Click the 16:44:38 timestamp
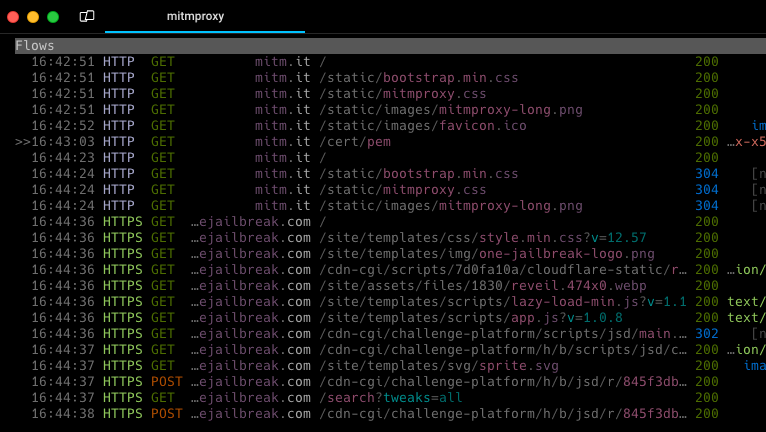Viewport: 766px width, 432px height. tap(63, 414)
